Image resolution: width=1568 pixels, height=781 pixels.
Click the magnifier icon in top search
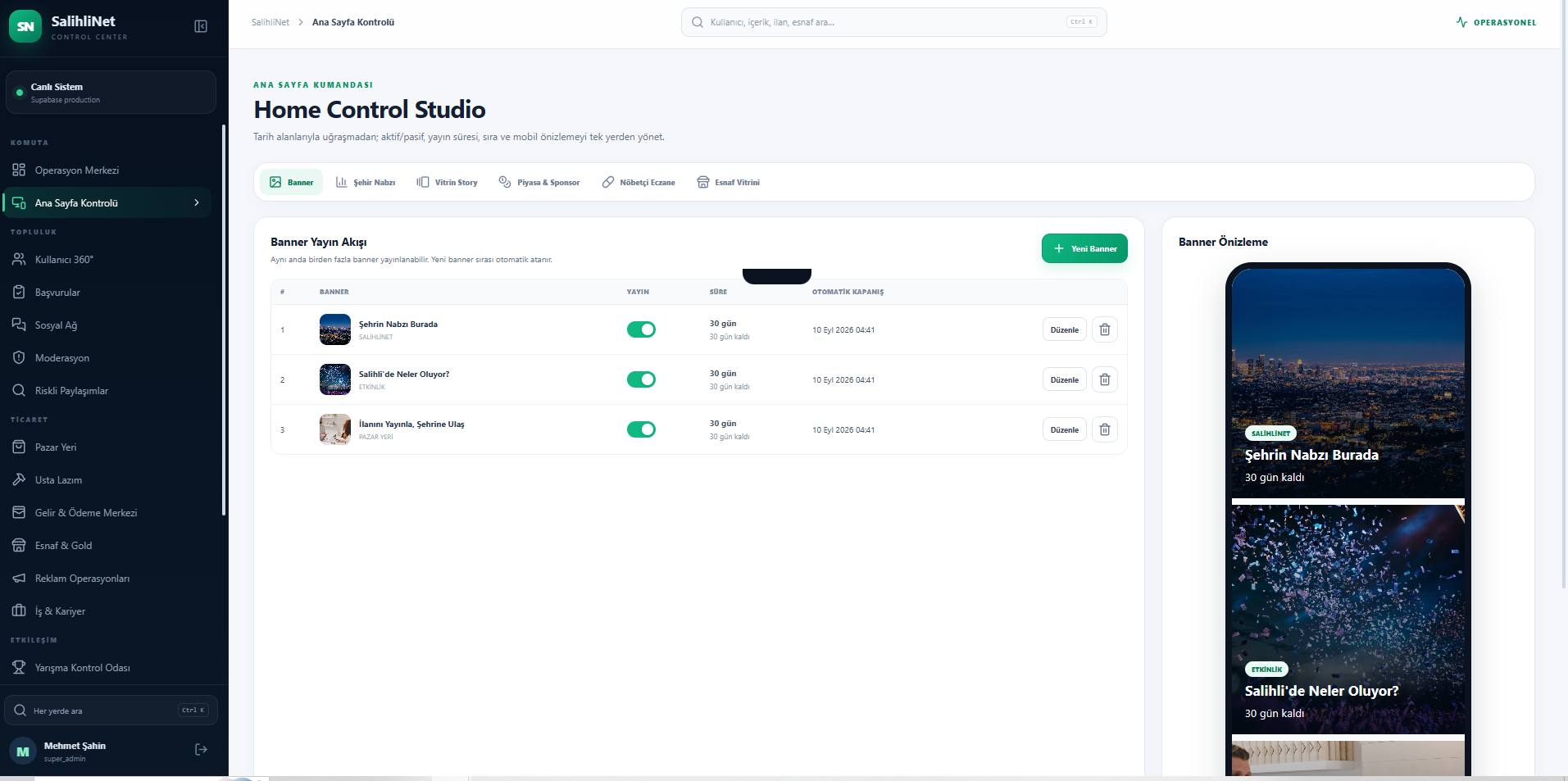pos(698,22)
